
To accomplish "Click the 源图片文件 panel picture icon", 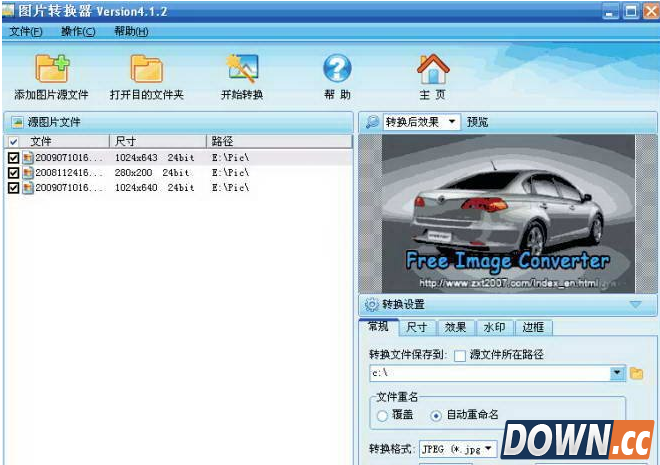I will click(17, 122).
